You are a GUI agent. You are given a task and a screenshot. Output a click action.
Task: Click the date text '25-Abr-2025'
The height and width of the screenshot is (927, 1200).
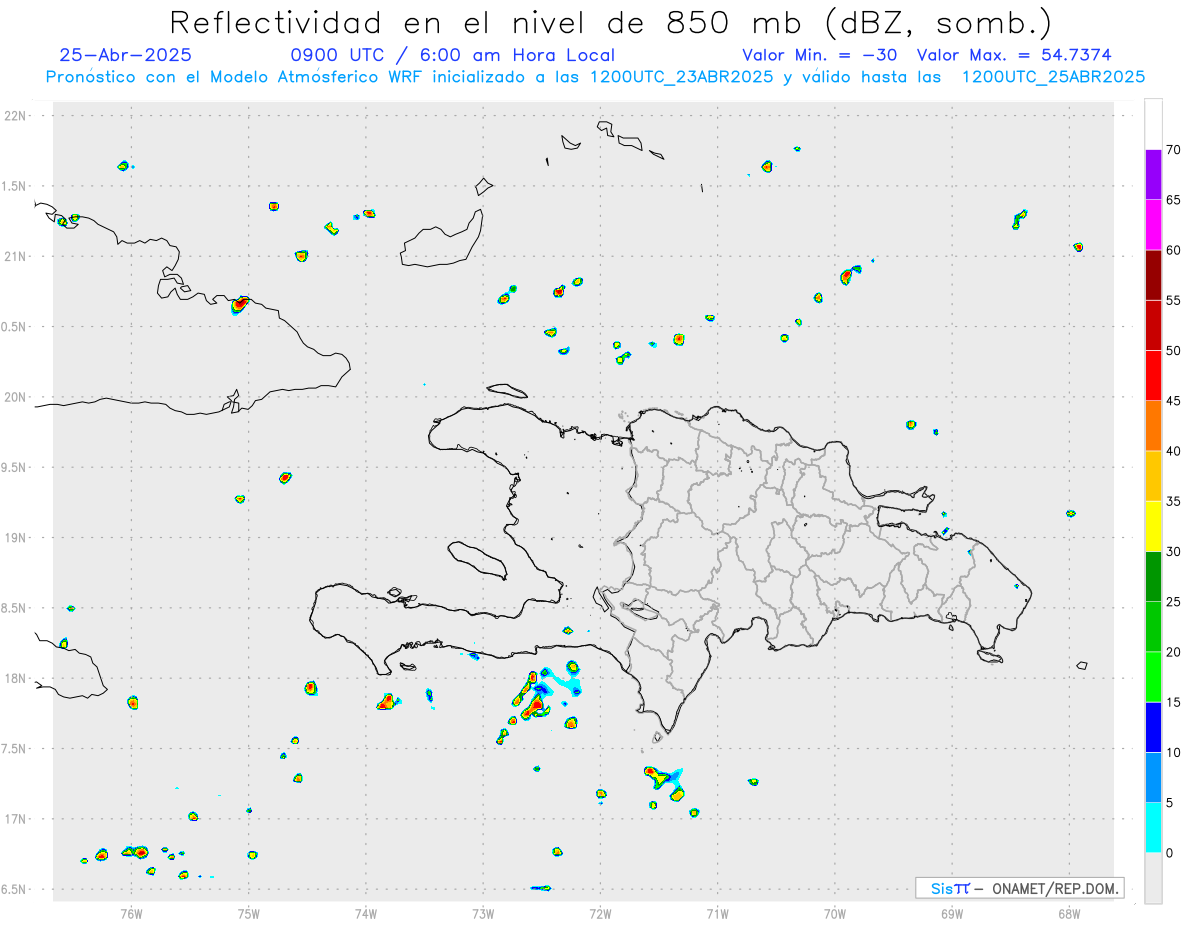(x=126, y=55)
